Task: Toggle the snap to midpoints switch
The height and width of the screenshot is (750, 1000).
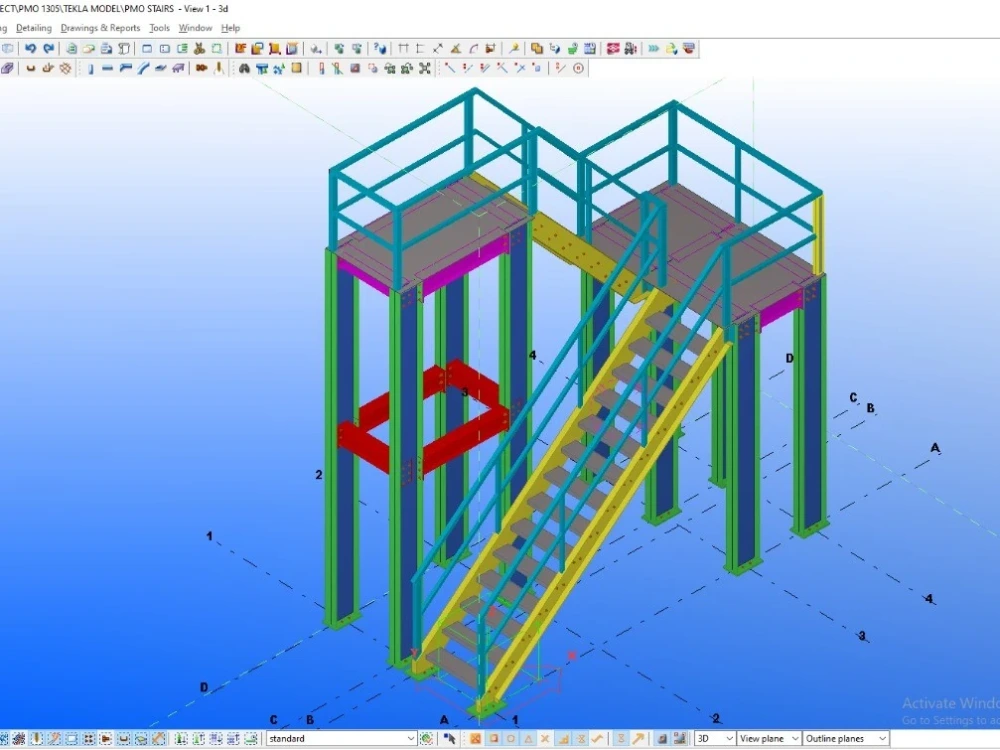Action: tap(527, 738)
